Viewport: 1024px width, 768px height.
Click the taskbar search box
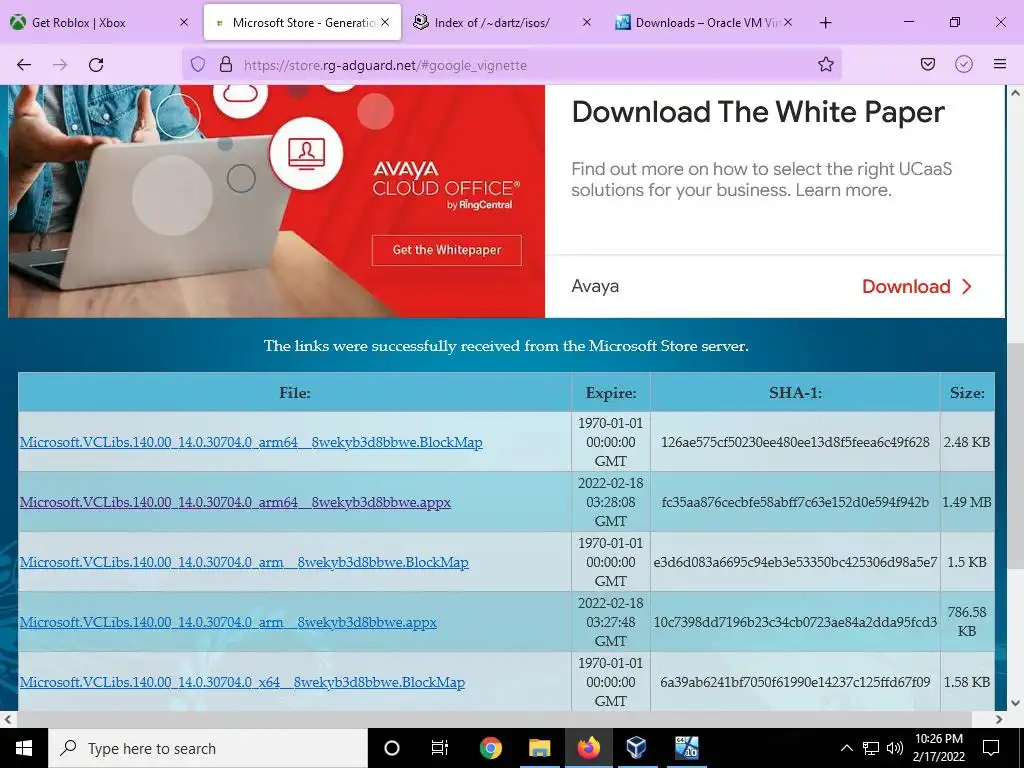point(208,748)
